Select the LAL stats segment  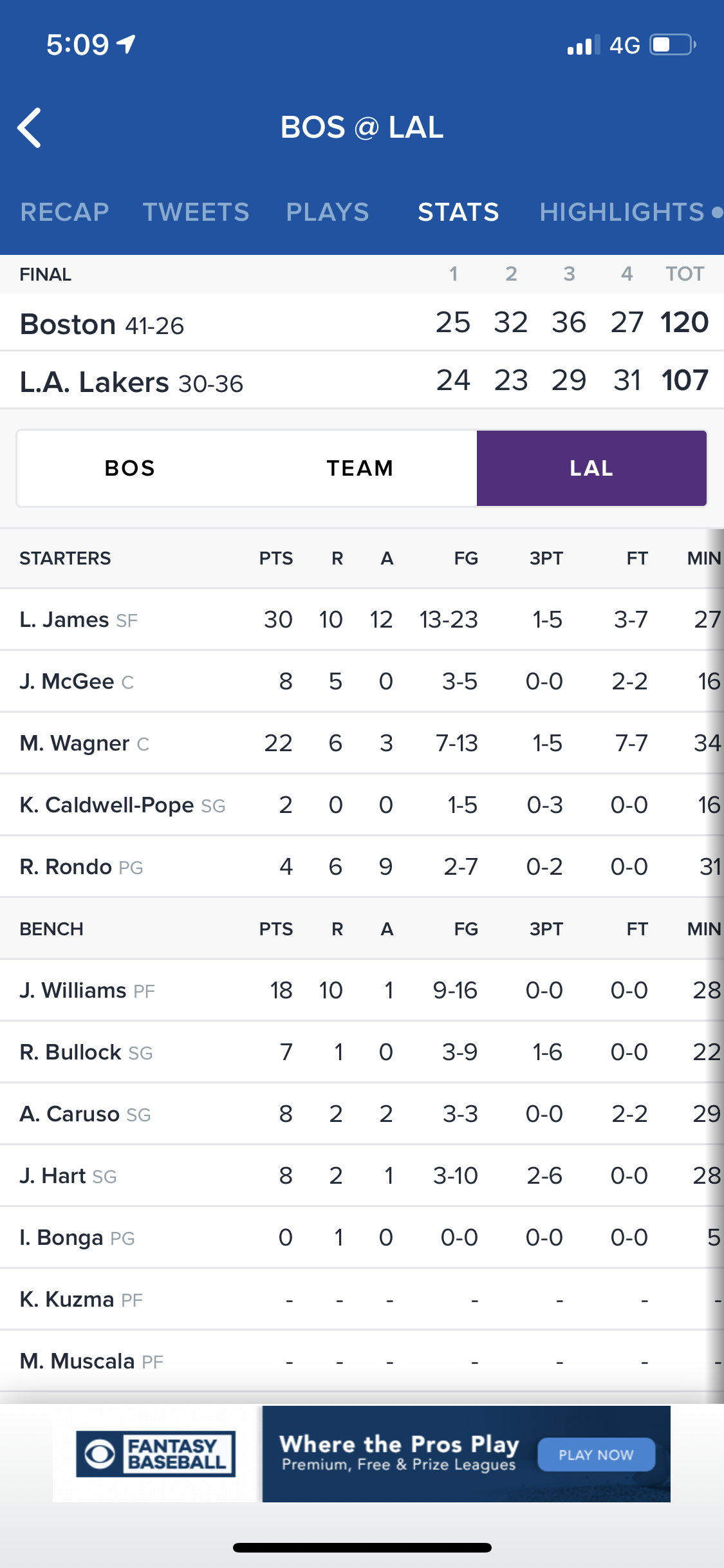pyautogui.click(x=591, y=468)
